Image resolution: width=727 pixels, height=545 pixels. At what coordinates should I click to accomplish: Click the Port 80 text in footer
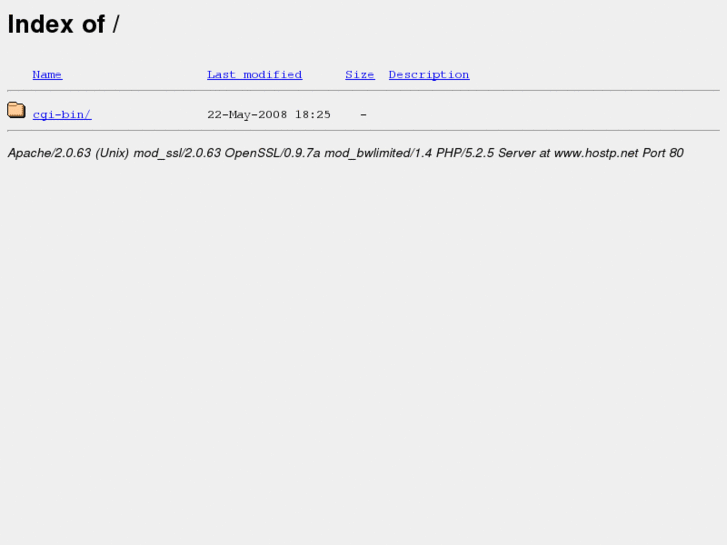pyautogui.click(x=663, y=153)
